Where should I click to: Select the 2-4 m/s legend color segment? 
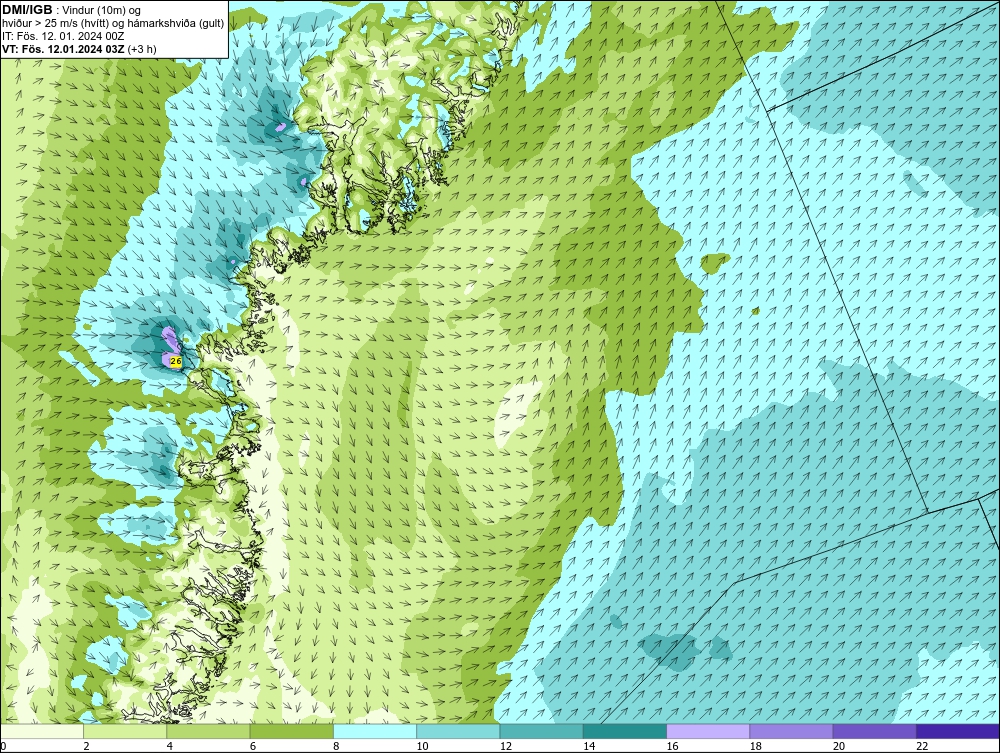coord(125,731)
